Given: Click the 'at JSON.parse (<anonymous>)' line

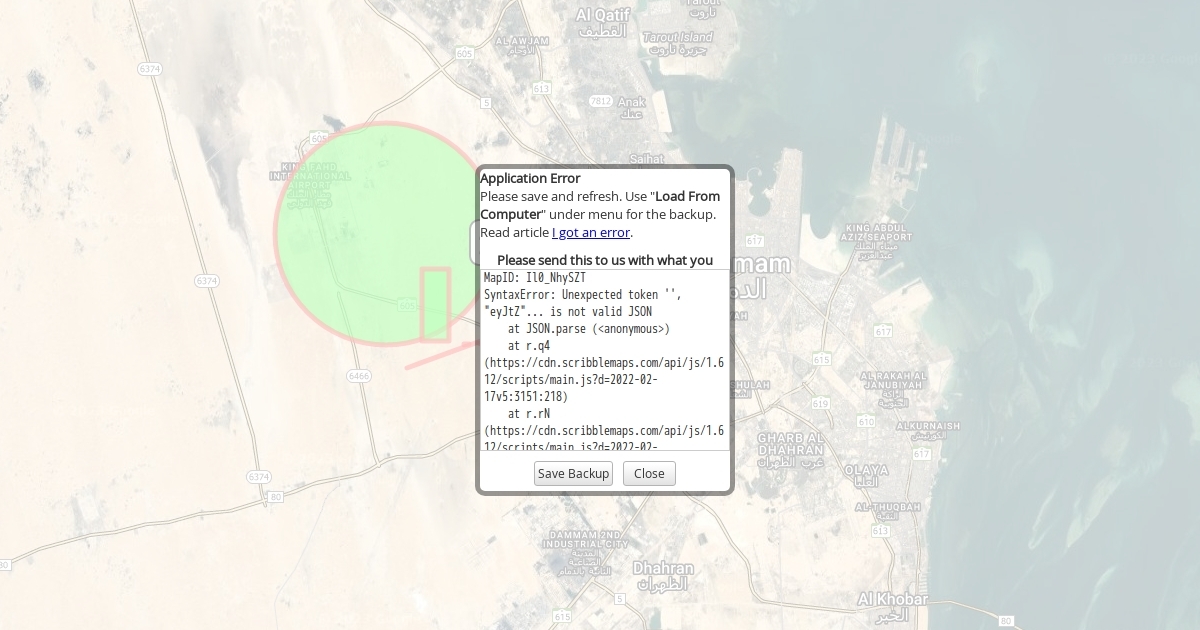Looking at the screenshot, I should pos(589,328).
